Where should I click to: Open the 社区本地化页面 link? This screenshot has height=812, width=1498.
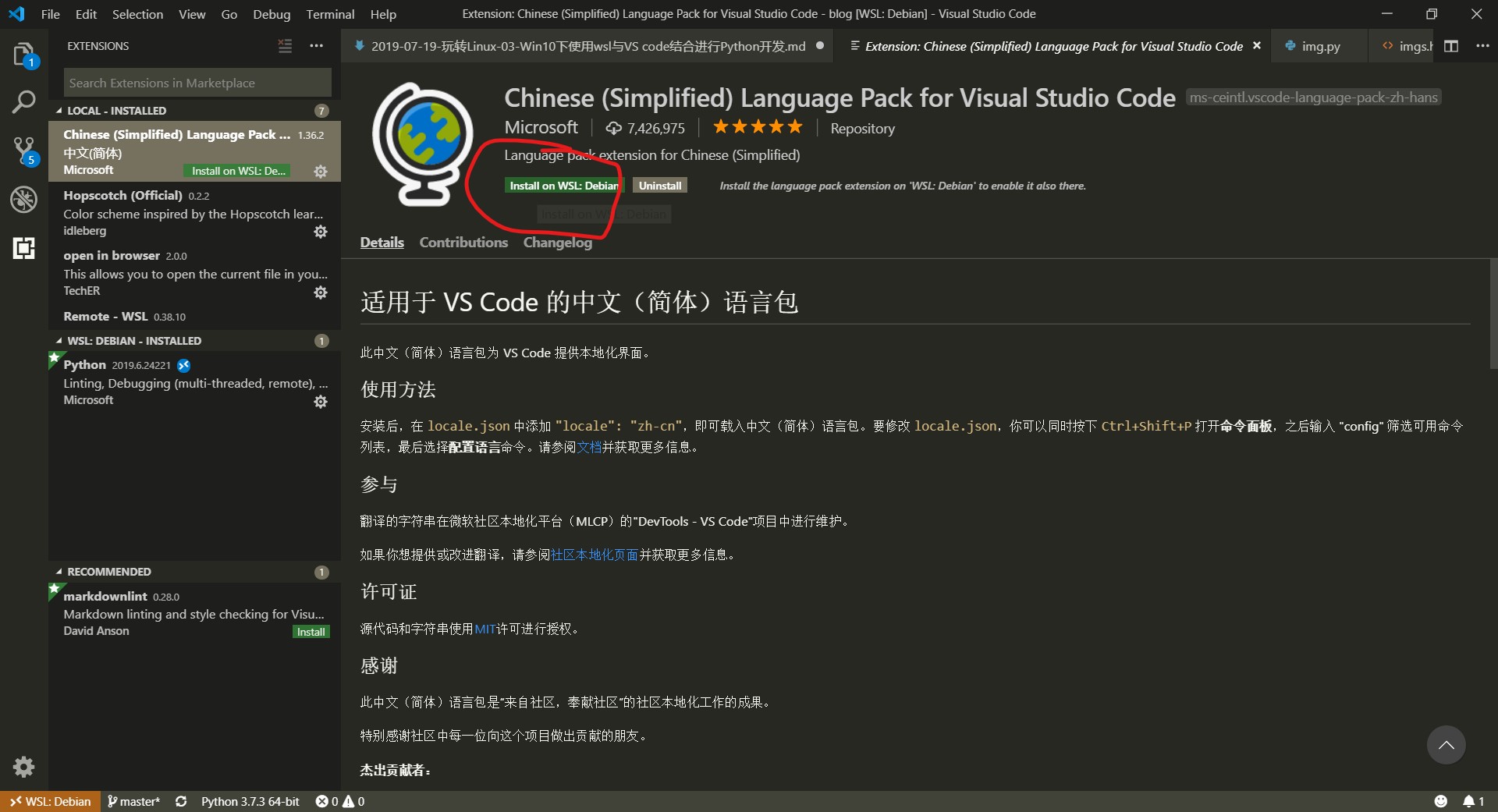(595, 555)
